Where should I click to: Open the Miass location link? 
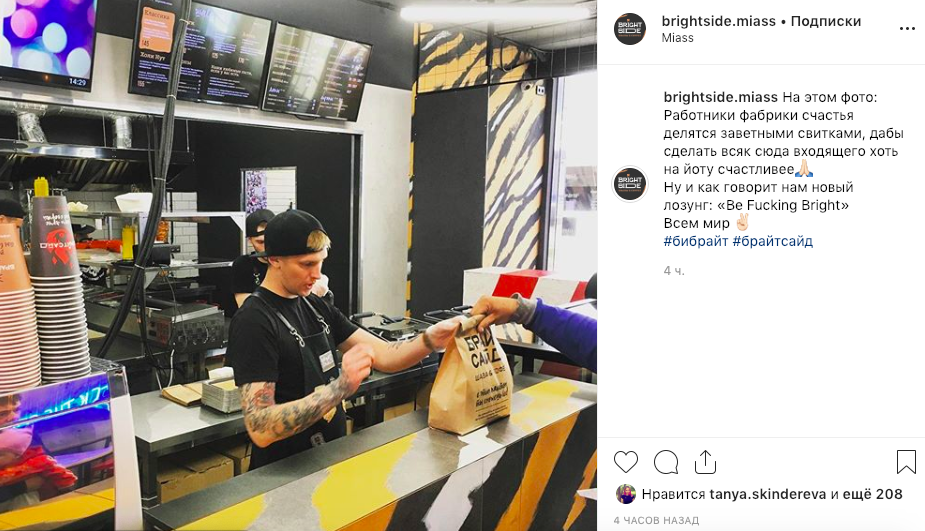677,38
